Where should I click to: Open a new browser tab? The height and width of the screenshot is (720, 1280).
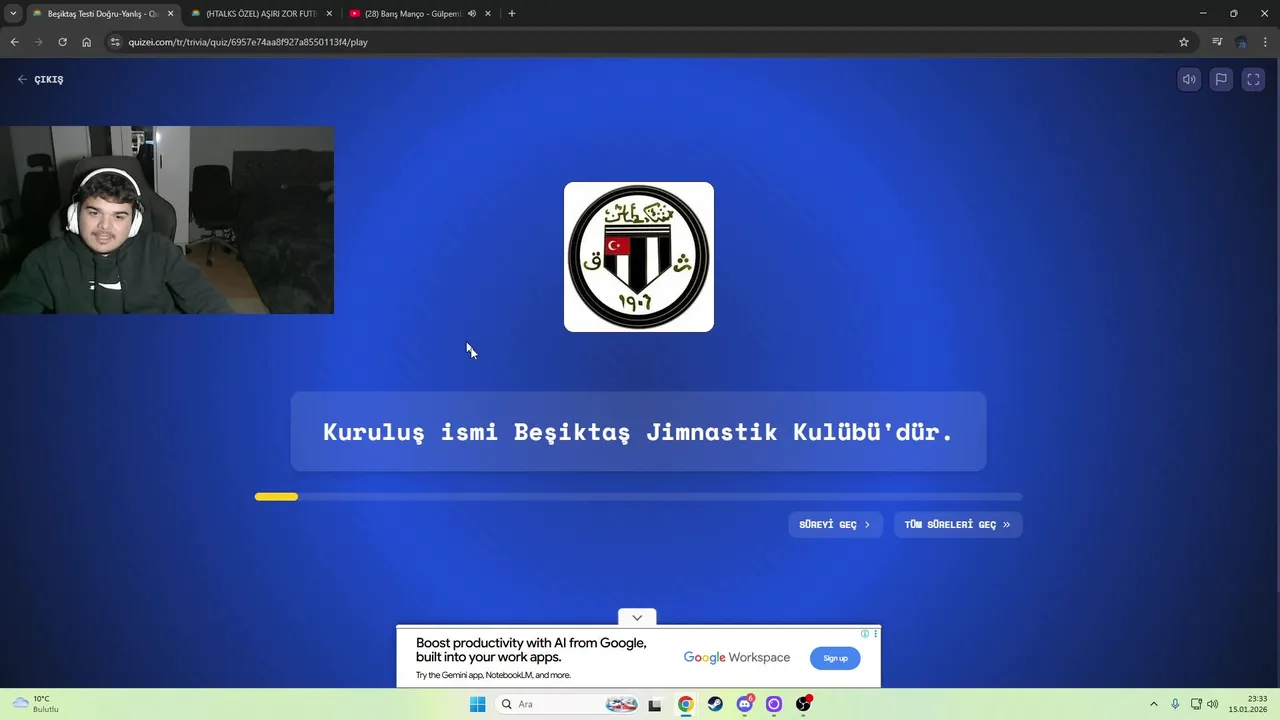coord(512,14)
